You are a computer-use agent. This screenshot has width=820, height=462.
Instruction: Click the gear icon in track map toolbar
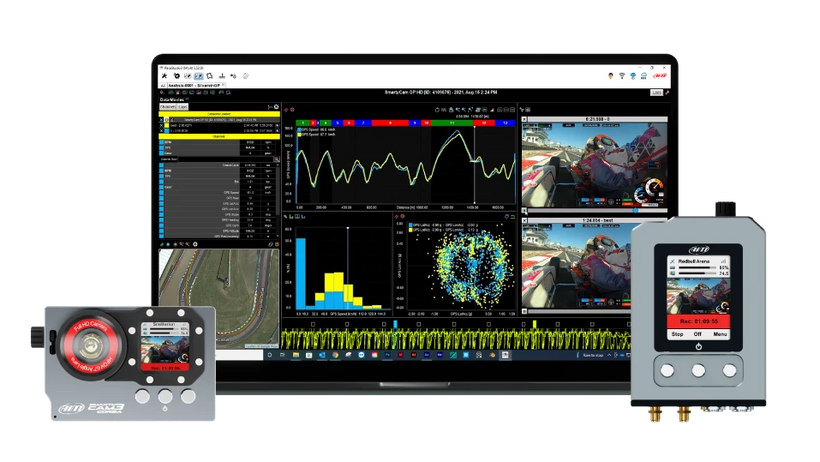[195, 244]
